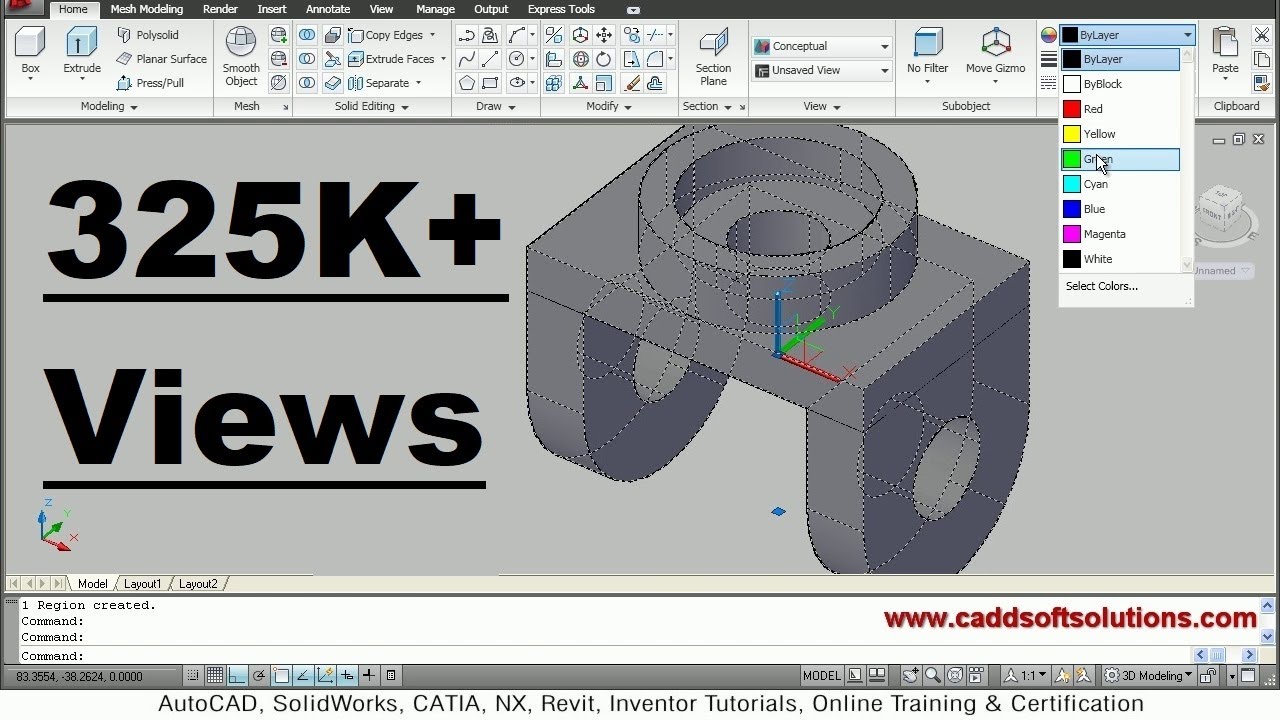Select the Line draw tool
This screenshot has height=720, width=1280.
[490, 59]
